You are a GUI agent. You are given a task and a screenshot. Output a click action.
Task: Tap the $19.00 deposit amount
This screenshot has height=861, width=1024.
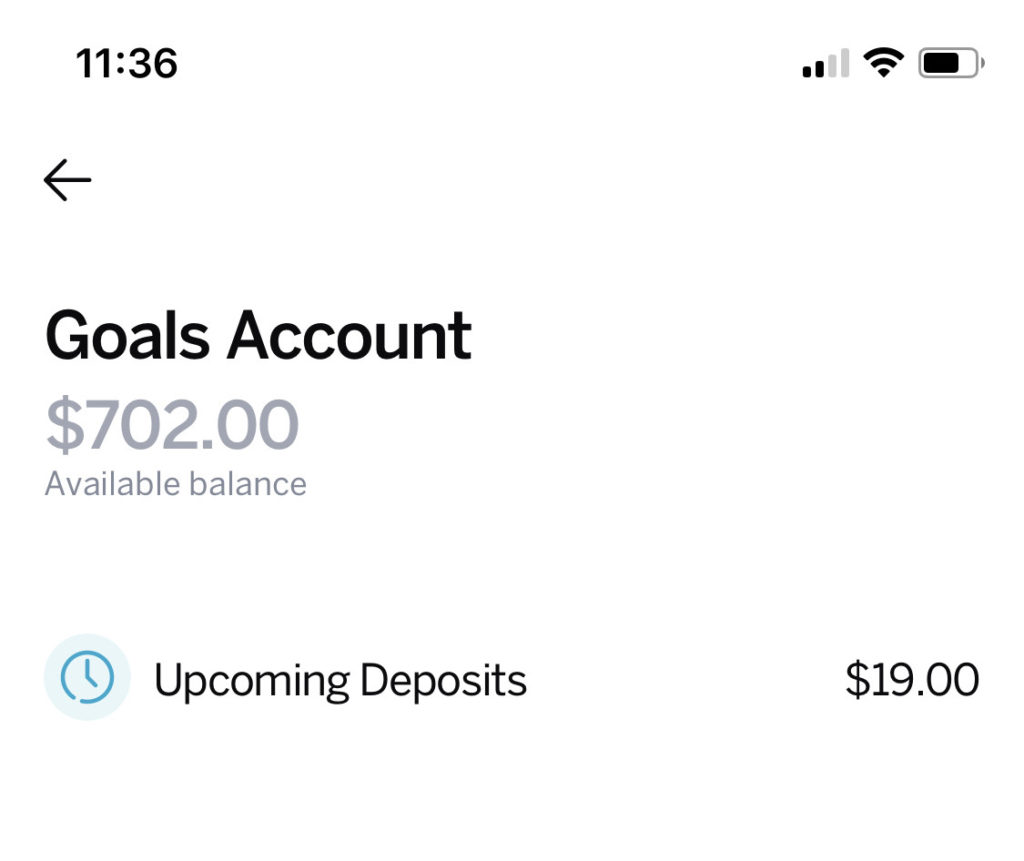[912, 678]
